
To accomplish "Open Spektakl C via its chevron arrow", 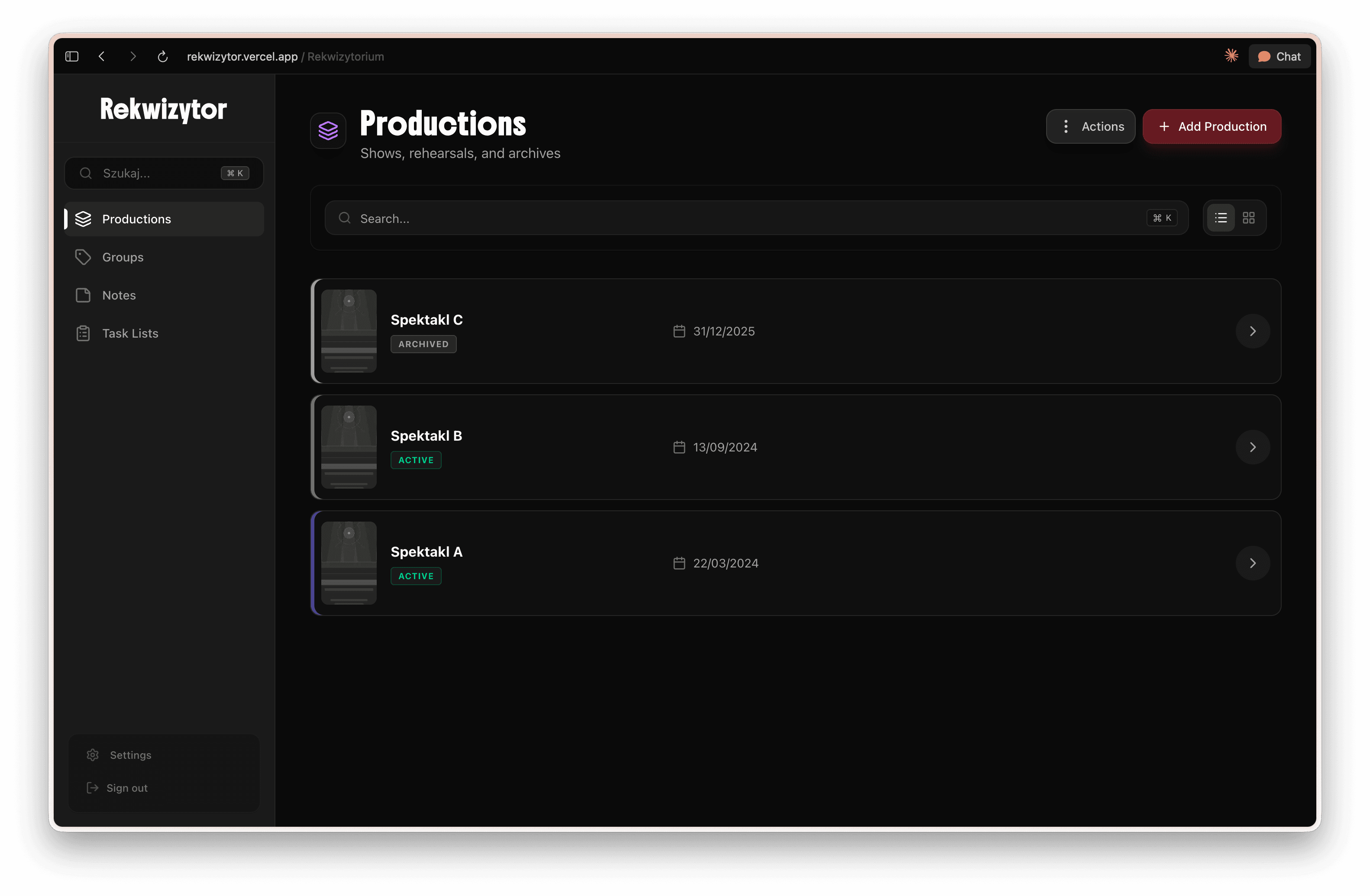I will (x=1253, y=332).
